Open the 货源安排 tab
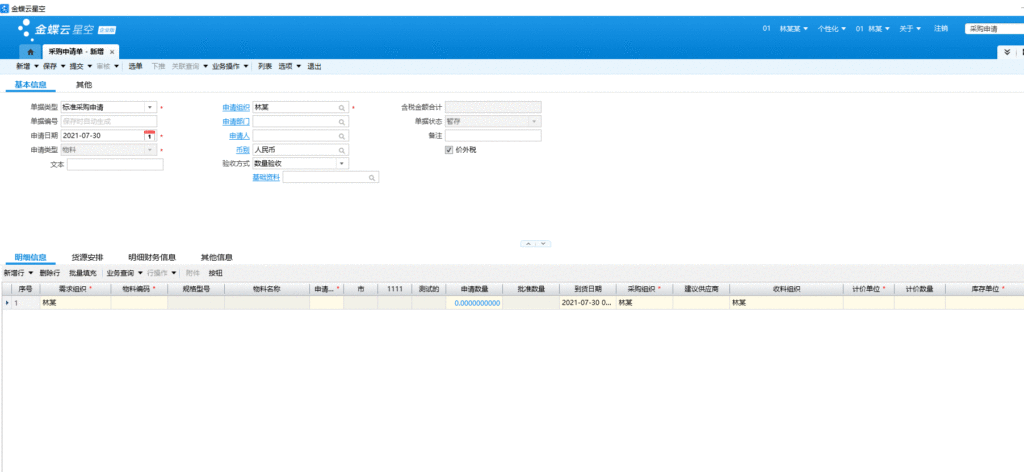Image resolution: width=1024 pixels, height=472 pixels. point(88,257)
